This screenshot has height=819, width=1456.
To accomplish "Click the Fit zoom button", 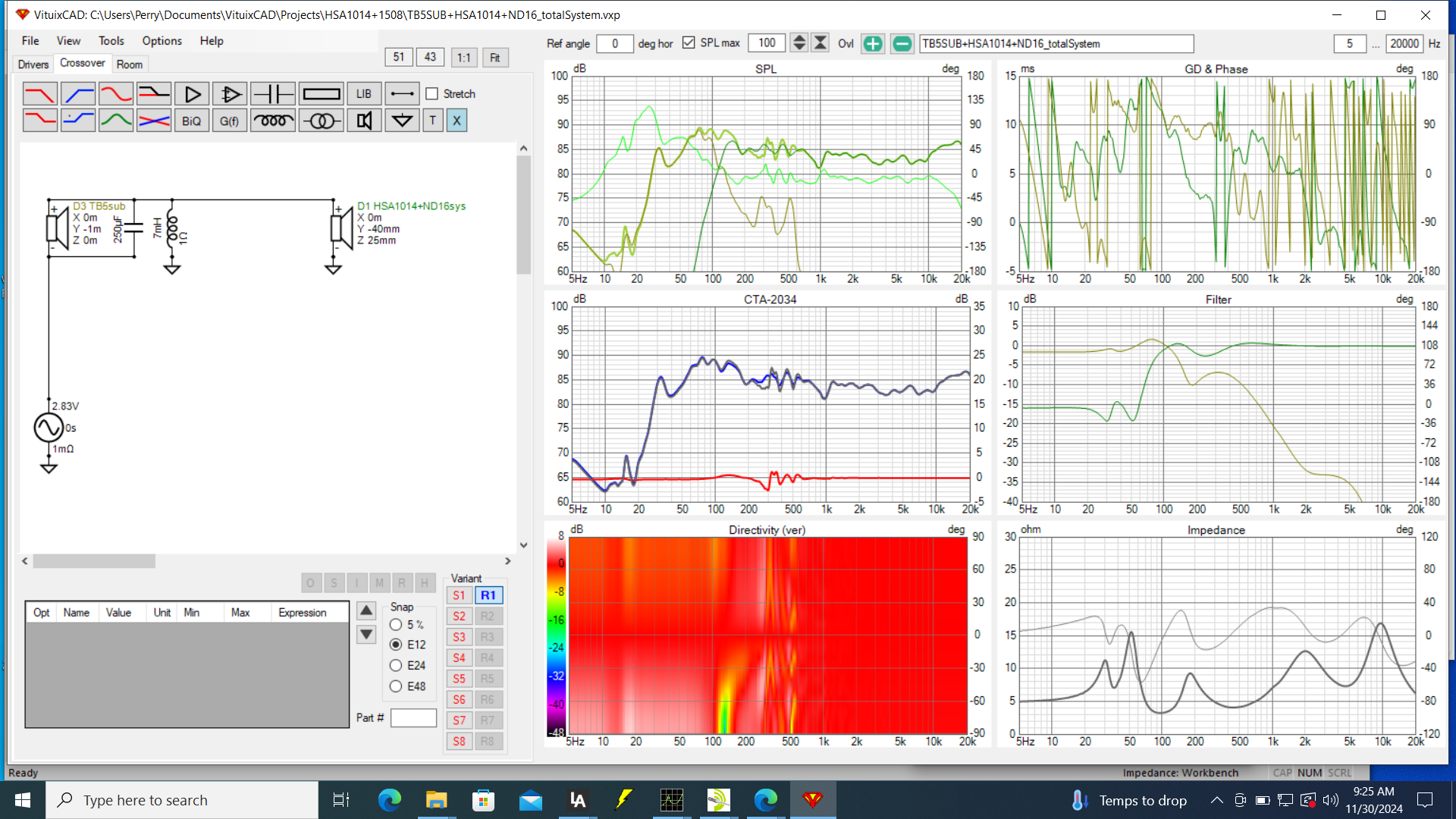I will point(495,57).
